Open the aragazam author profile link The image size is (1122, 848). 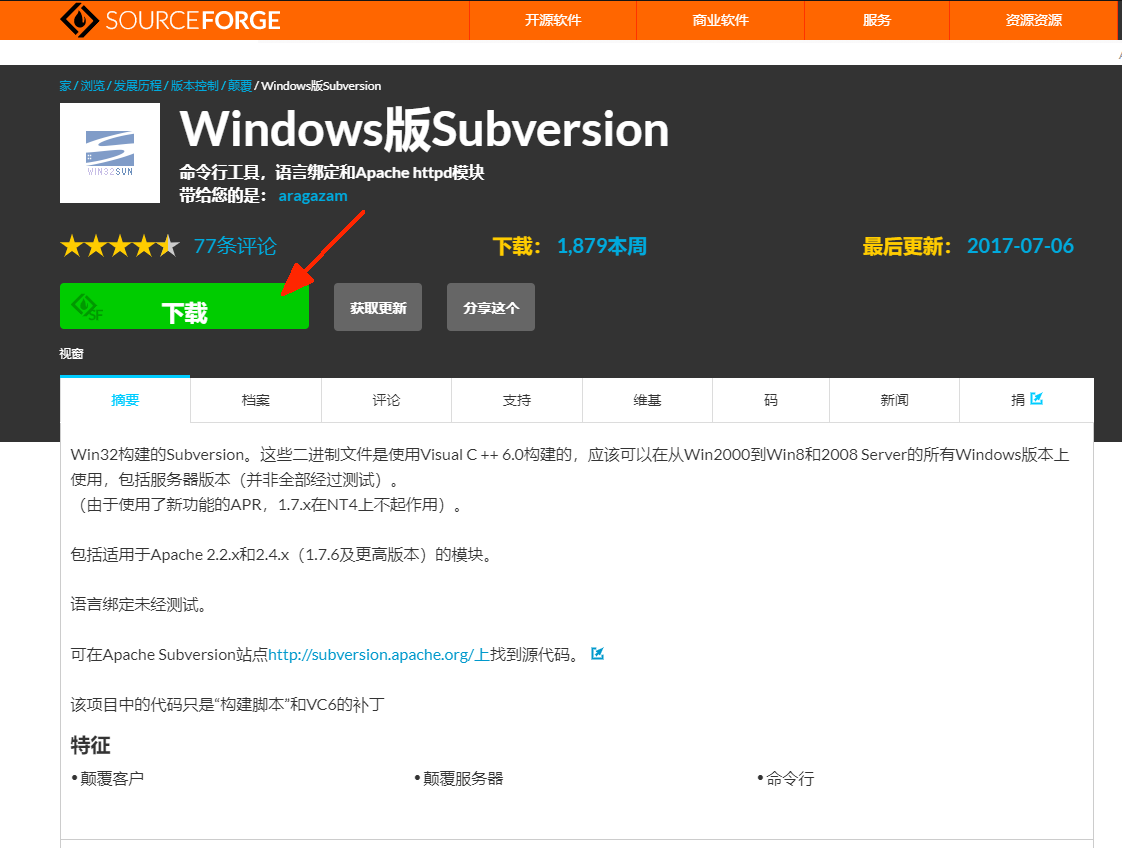point(313,196)
